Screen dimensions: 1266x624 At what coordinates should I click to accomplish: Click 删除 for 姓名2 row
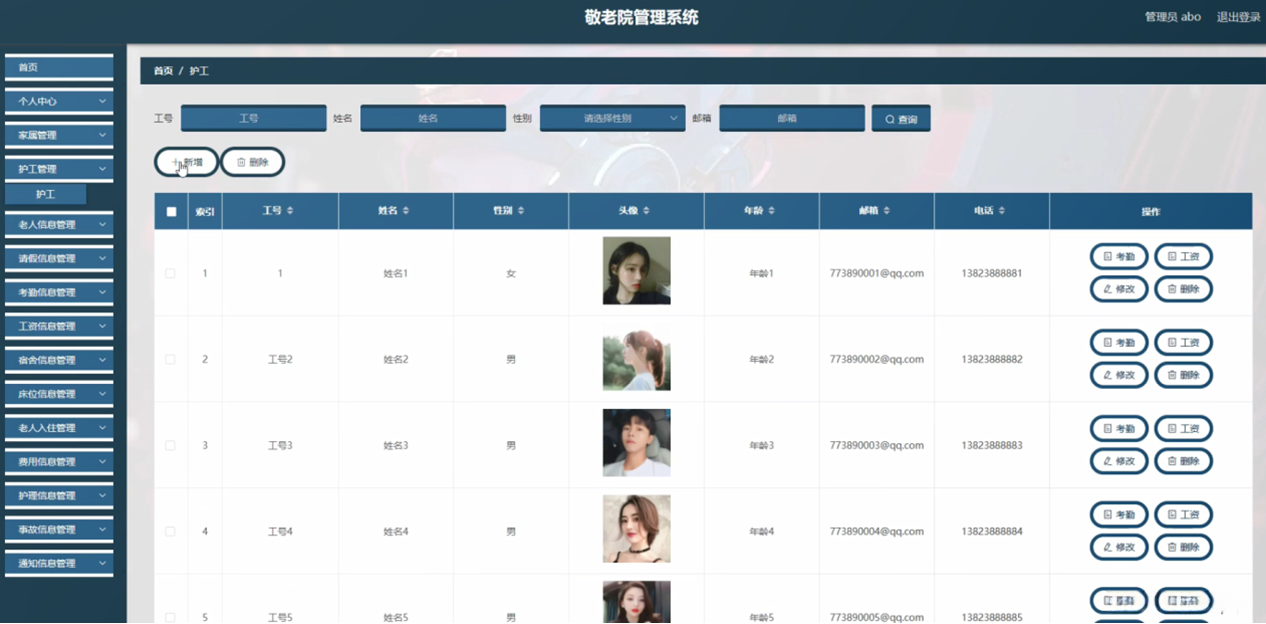(x=1183, y=375)
